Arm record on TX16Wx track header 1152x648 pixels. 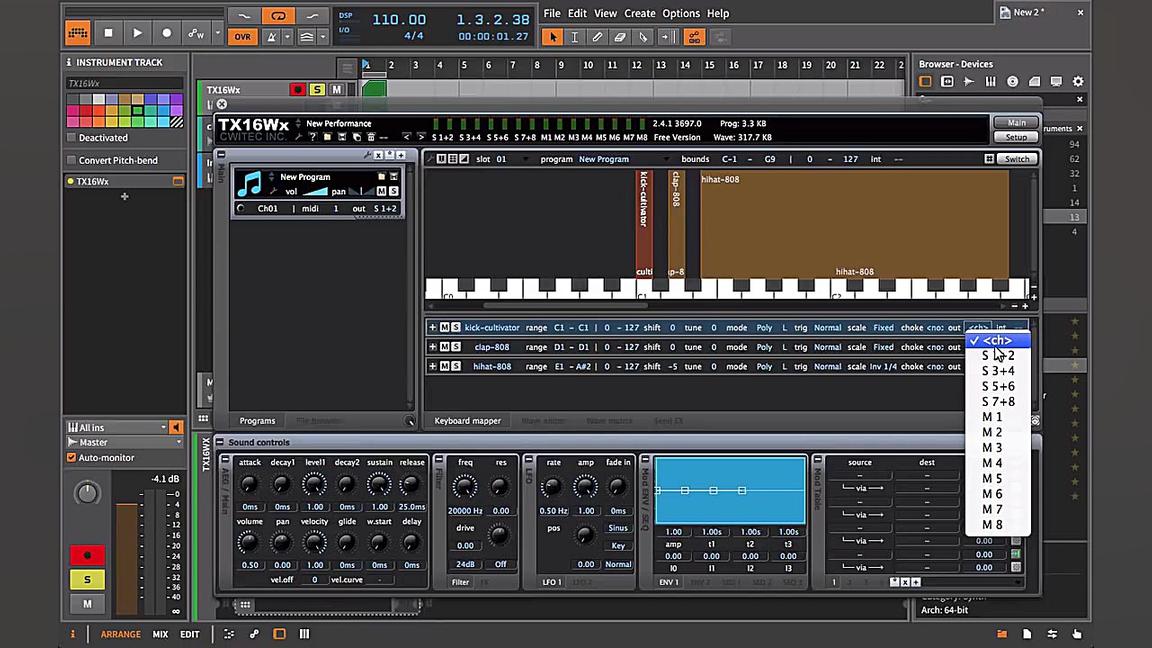pos(298,90)
